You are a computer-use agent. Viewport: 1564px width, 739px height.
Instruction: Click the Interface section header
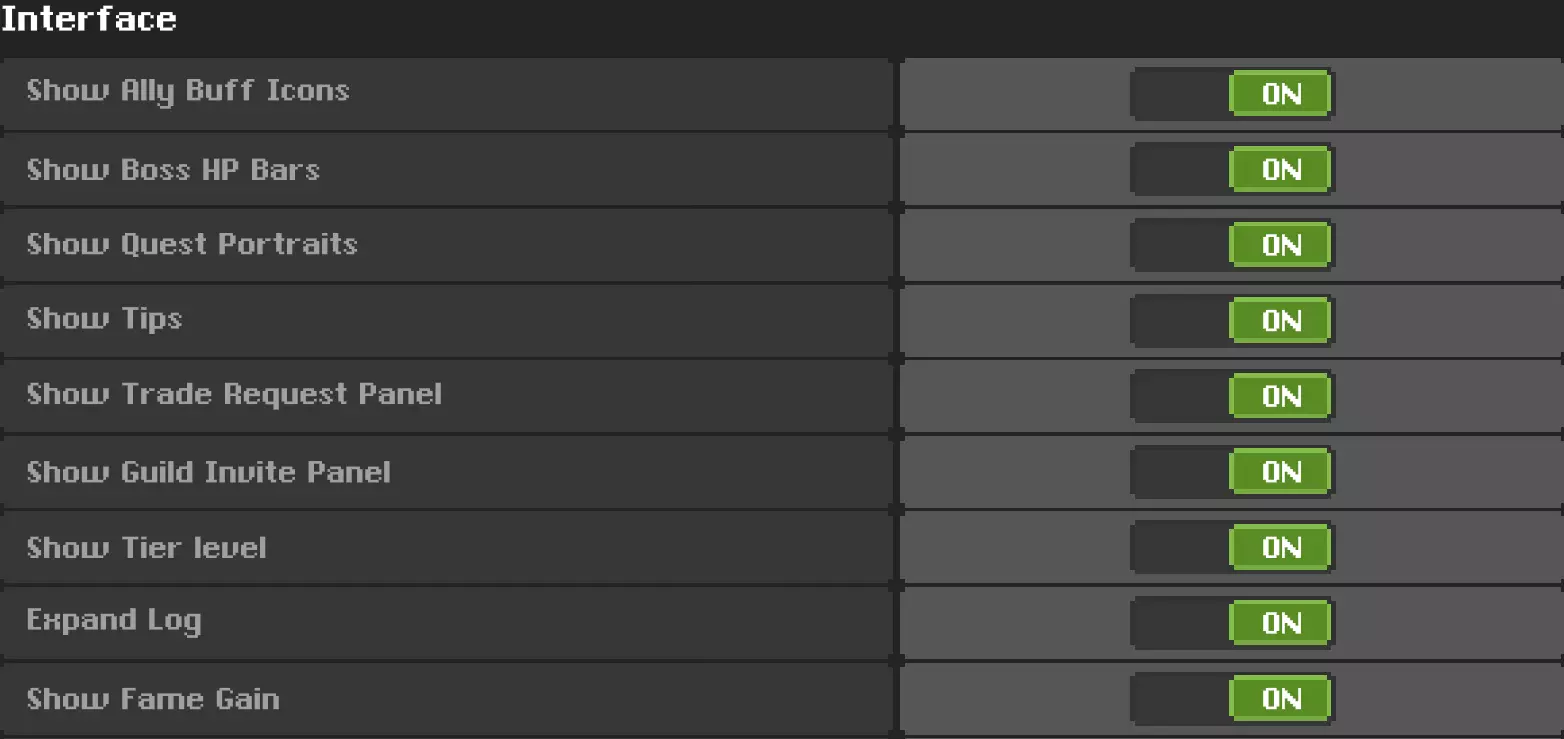pos(89,19)
